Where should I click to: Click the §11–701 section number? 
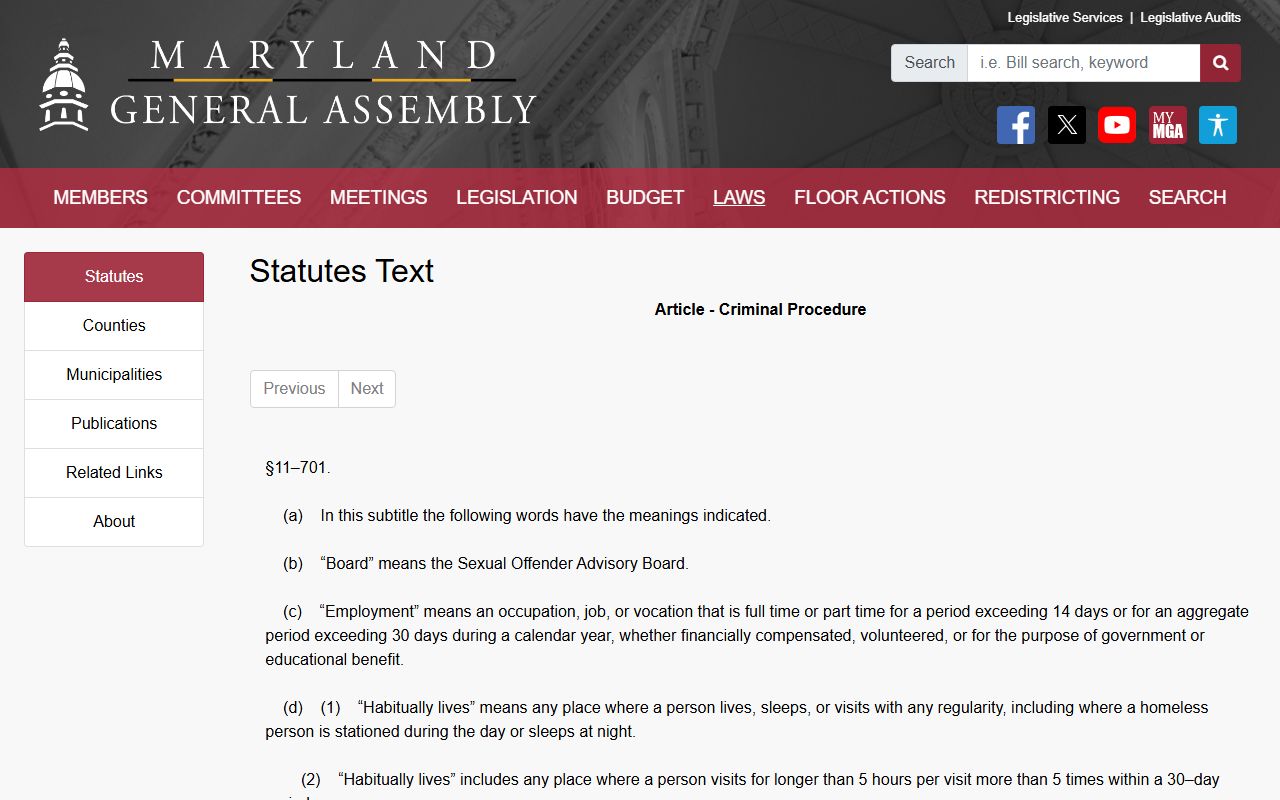298,468
